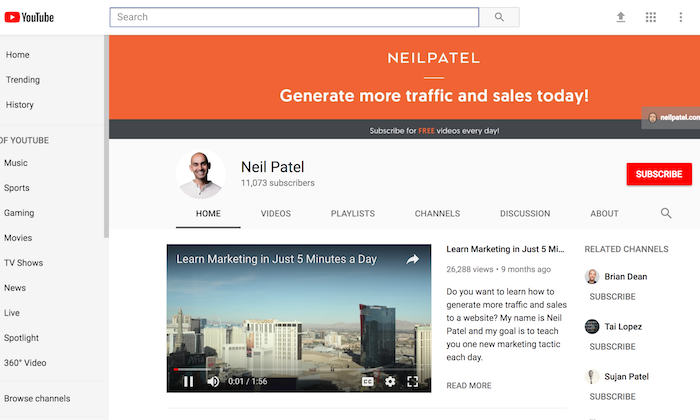Open video player settings gear
Viewport: 700px width, 420px height.
click(x=390, y=381)
